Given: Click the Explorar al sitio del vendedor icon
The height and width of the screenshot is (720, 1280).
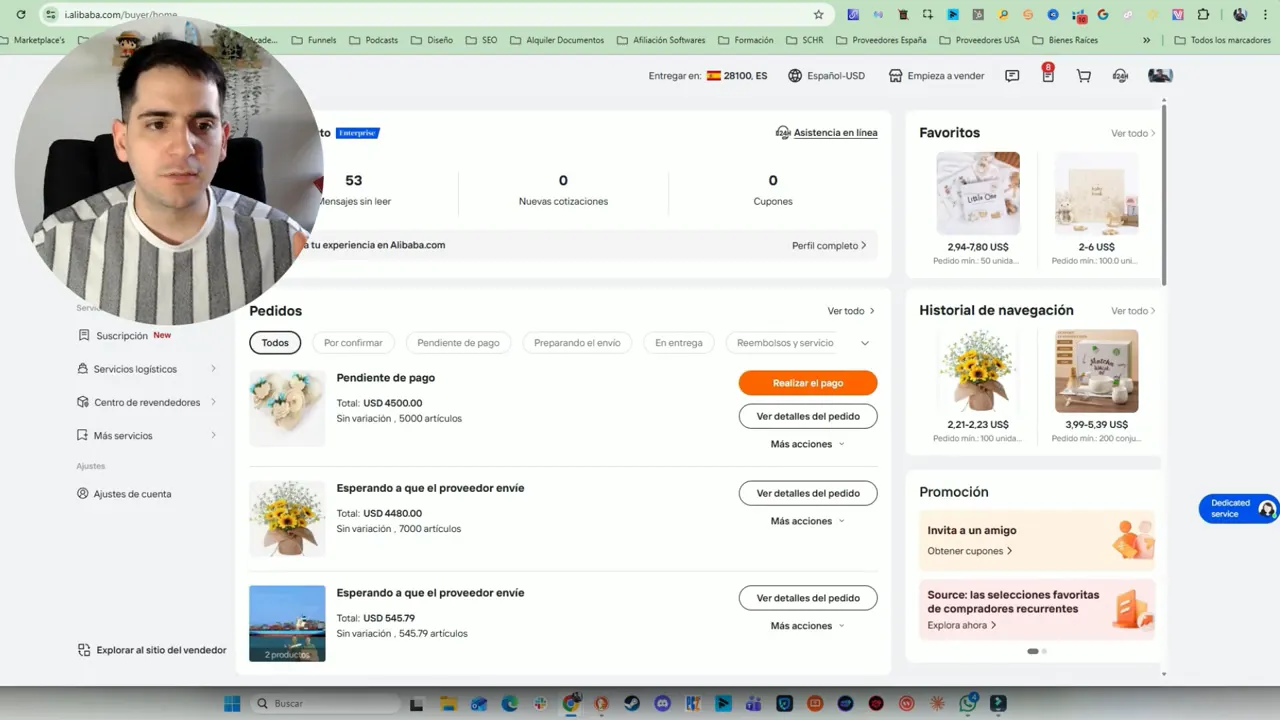Looking at the screenshot, I should click(84, 650).
